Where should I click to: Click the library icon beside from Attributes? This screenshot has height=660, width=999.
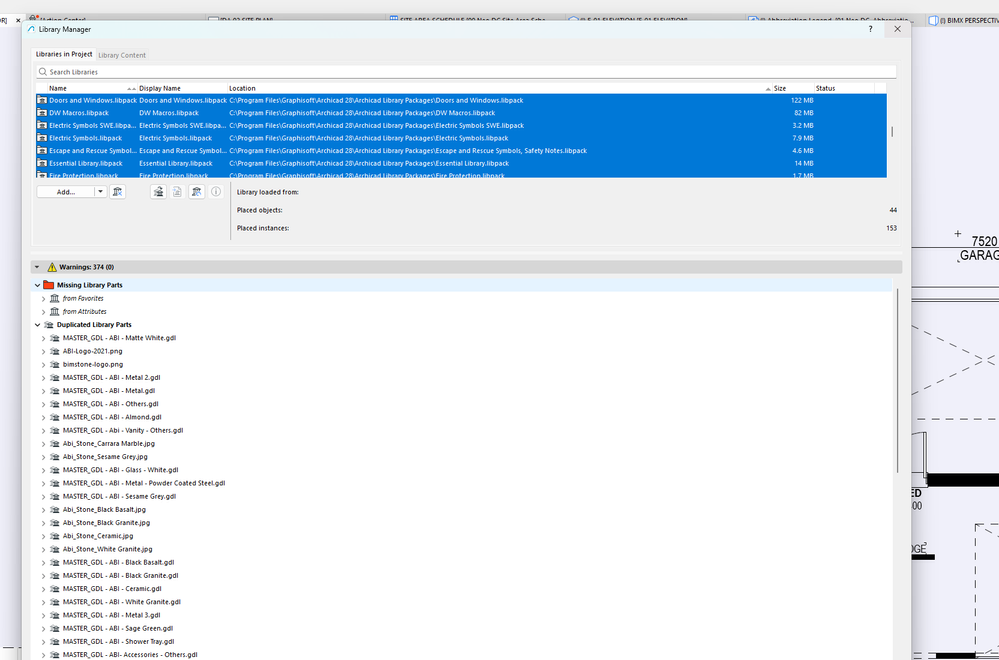(x=54, y=312)
